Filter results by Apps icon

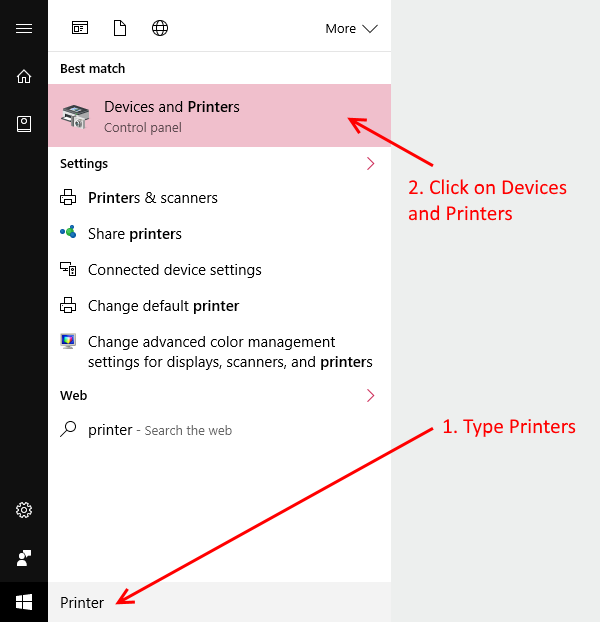(x=80, y=28)
